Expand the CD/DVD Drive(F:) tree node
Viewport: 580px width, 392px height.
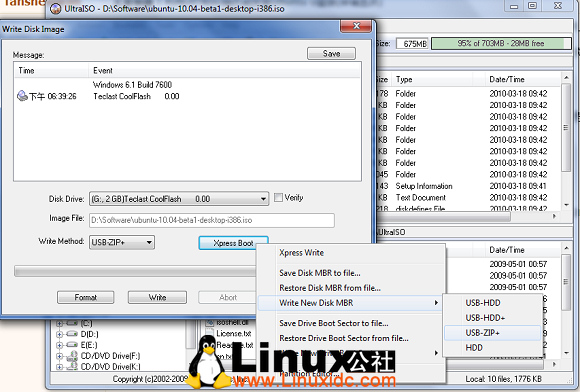[x=59, y=356]
